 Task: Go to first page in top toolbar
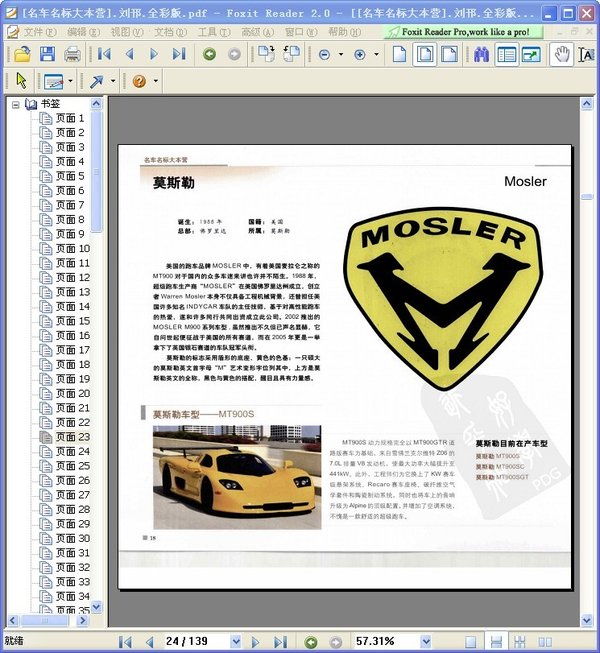tap(104, 54)
